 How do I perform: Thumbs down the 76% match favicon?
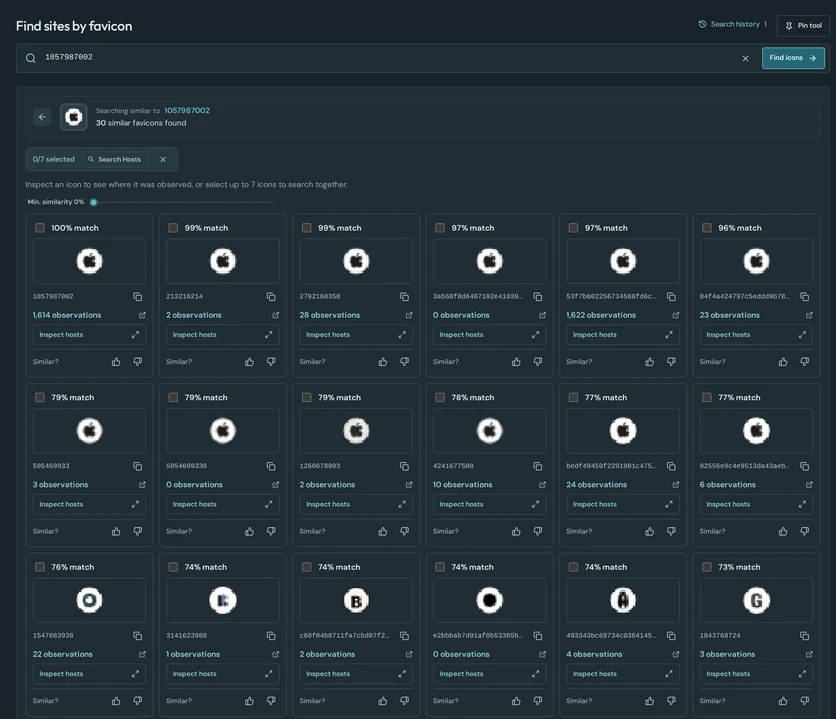[x=138, y=701]
